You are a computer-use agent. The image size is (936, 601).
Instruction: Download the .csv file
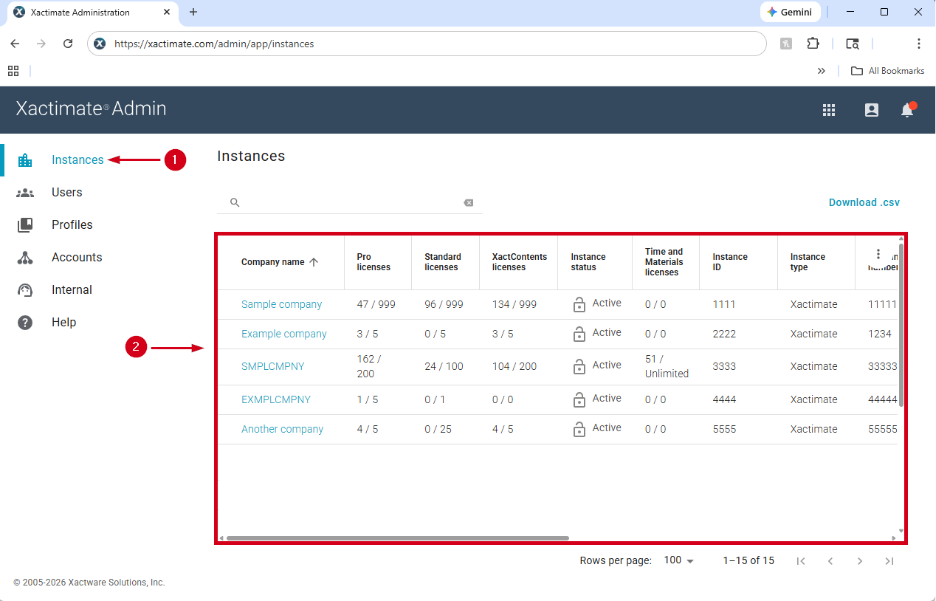click(x=864, y=202)
